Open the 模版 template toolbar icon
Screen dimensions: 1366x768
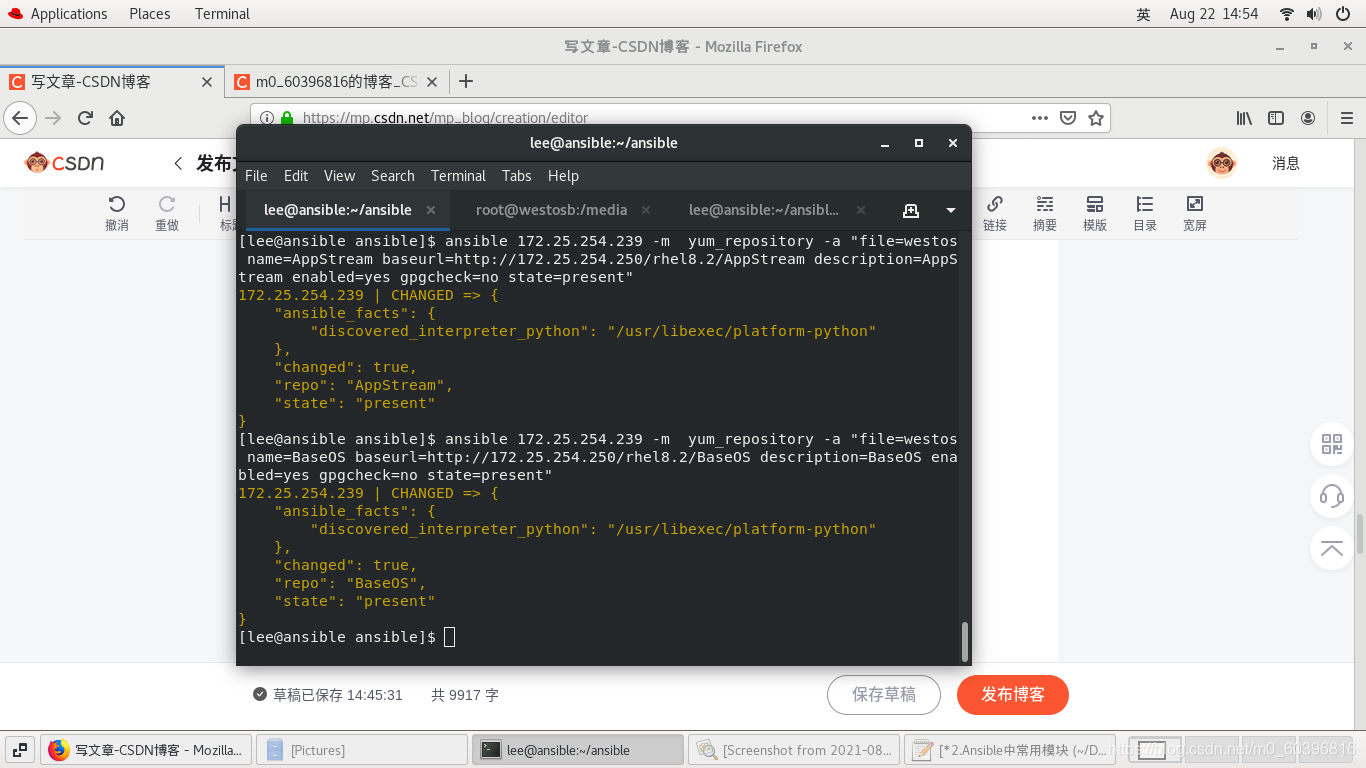tap(1095, 213)
